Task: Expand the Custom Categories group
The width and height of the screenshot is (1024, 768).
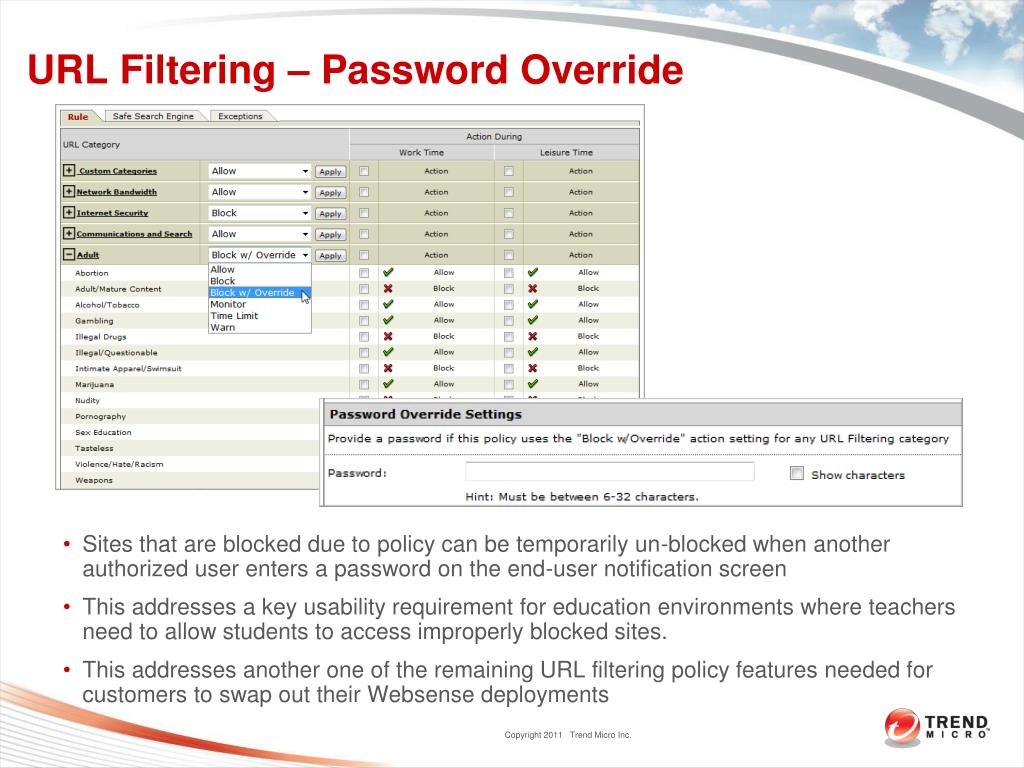Action: click(69, 170)
